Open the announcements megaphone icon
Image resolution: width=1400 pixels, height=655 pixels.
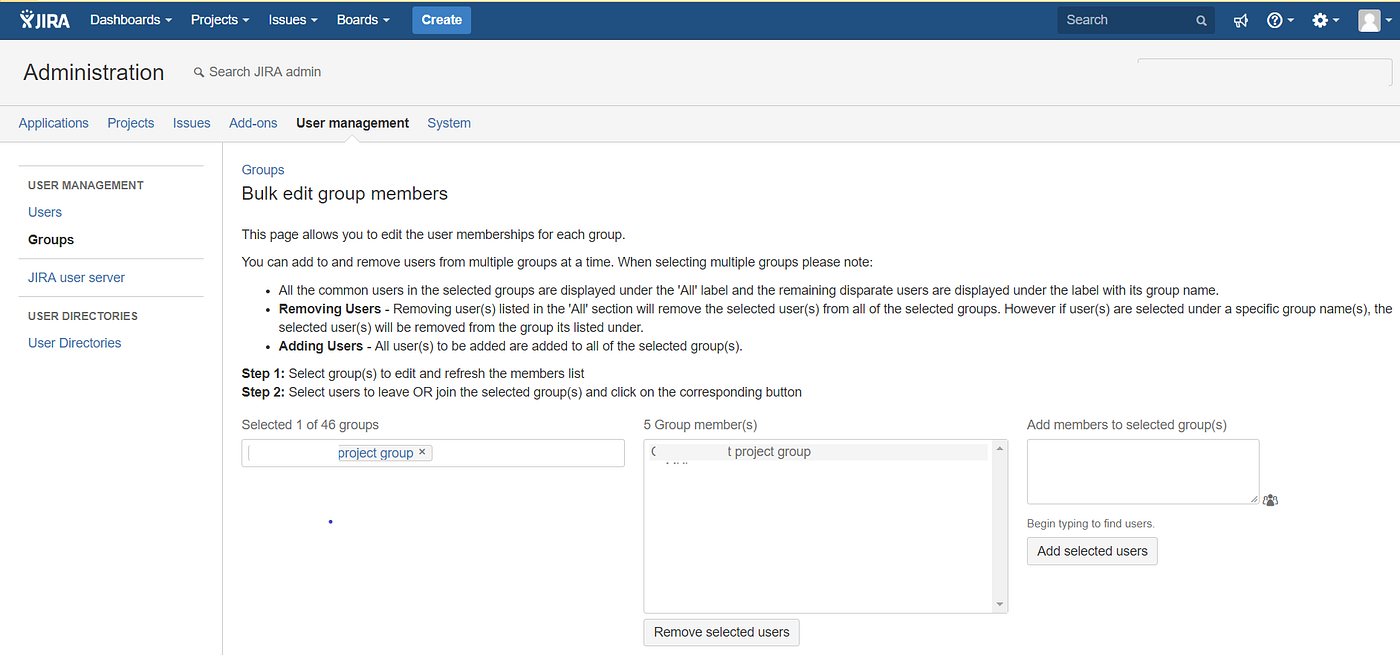coord(1240,19)
